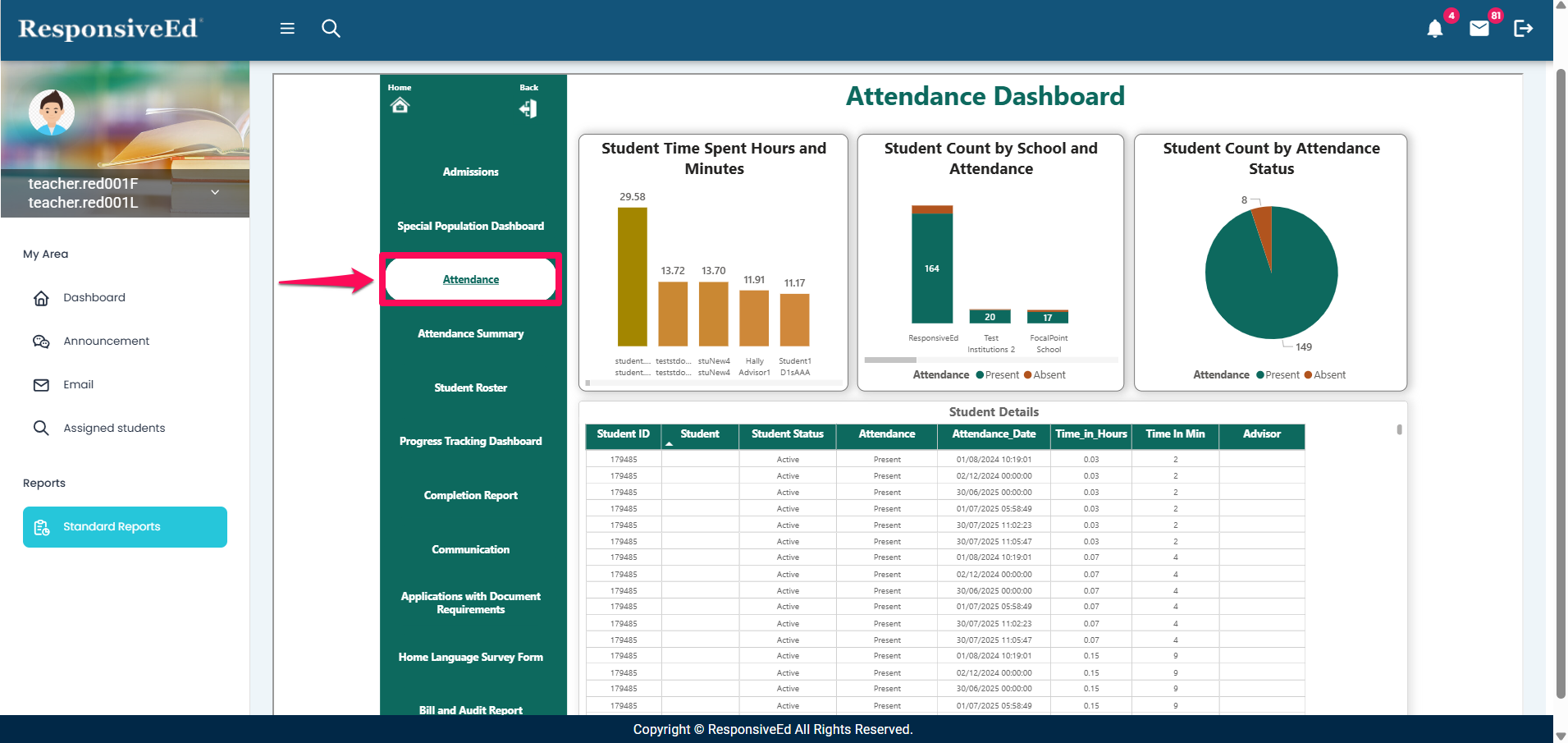Open notifications bell icon
This screenshot has height=743, width=1568.
1434,30
